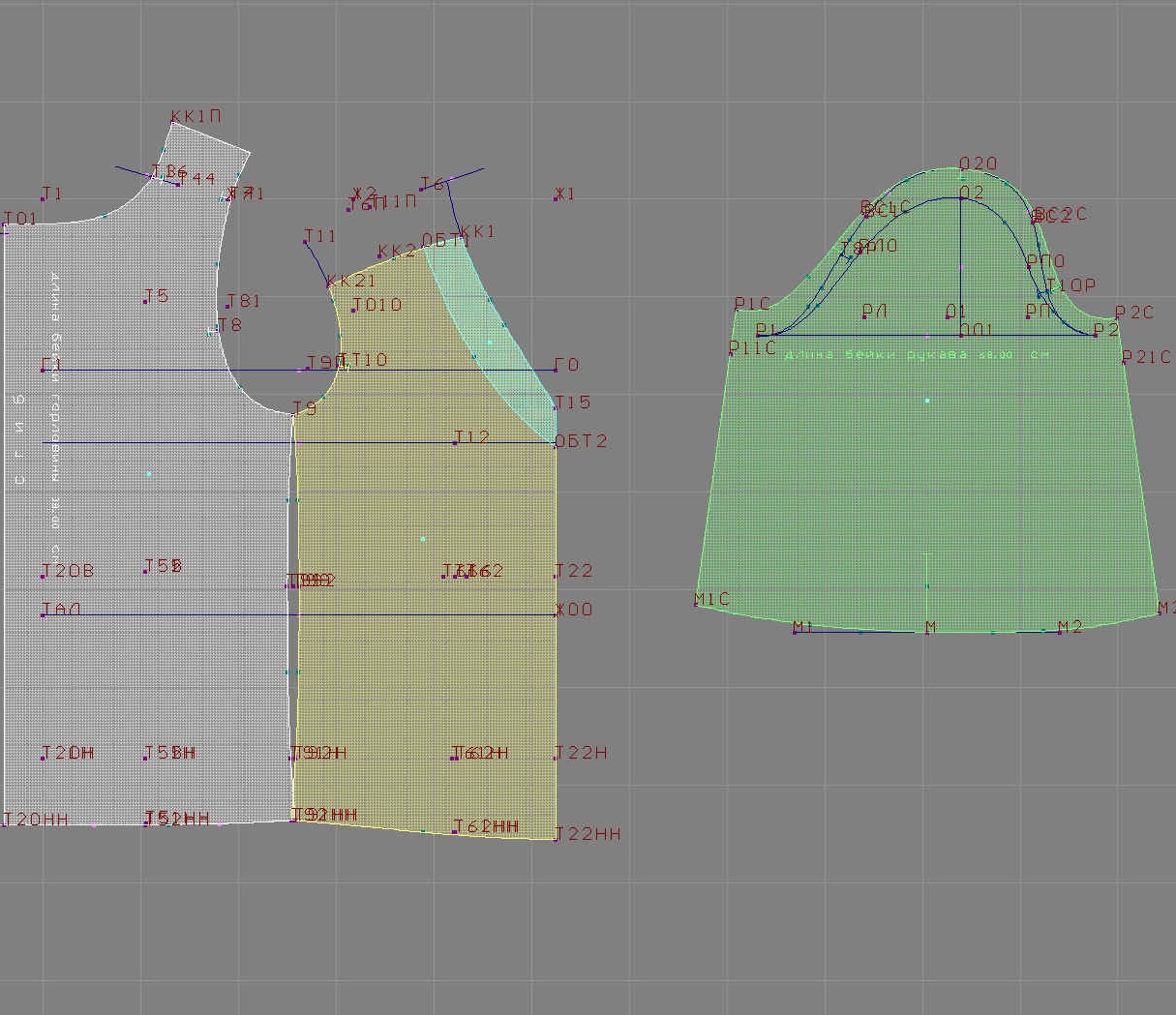Click point X00 on the waist line

coord(557,614)
